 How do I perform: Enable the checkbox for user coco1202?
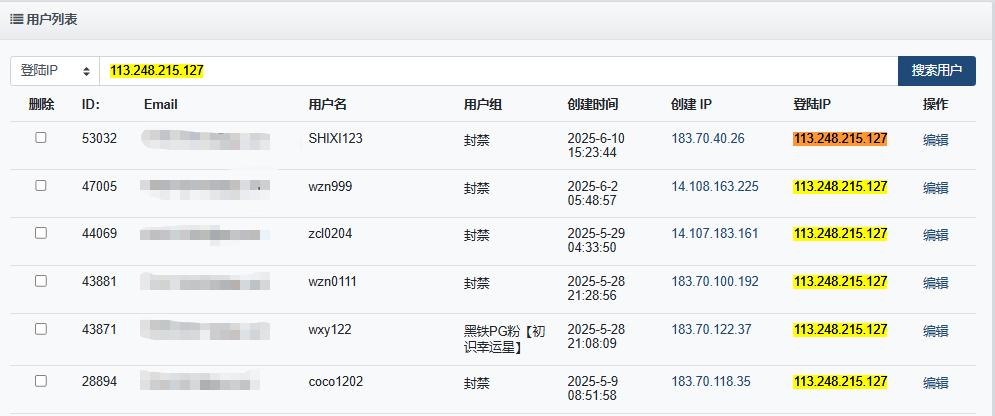tap(41, 381)
